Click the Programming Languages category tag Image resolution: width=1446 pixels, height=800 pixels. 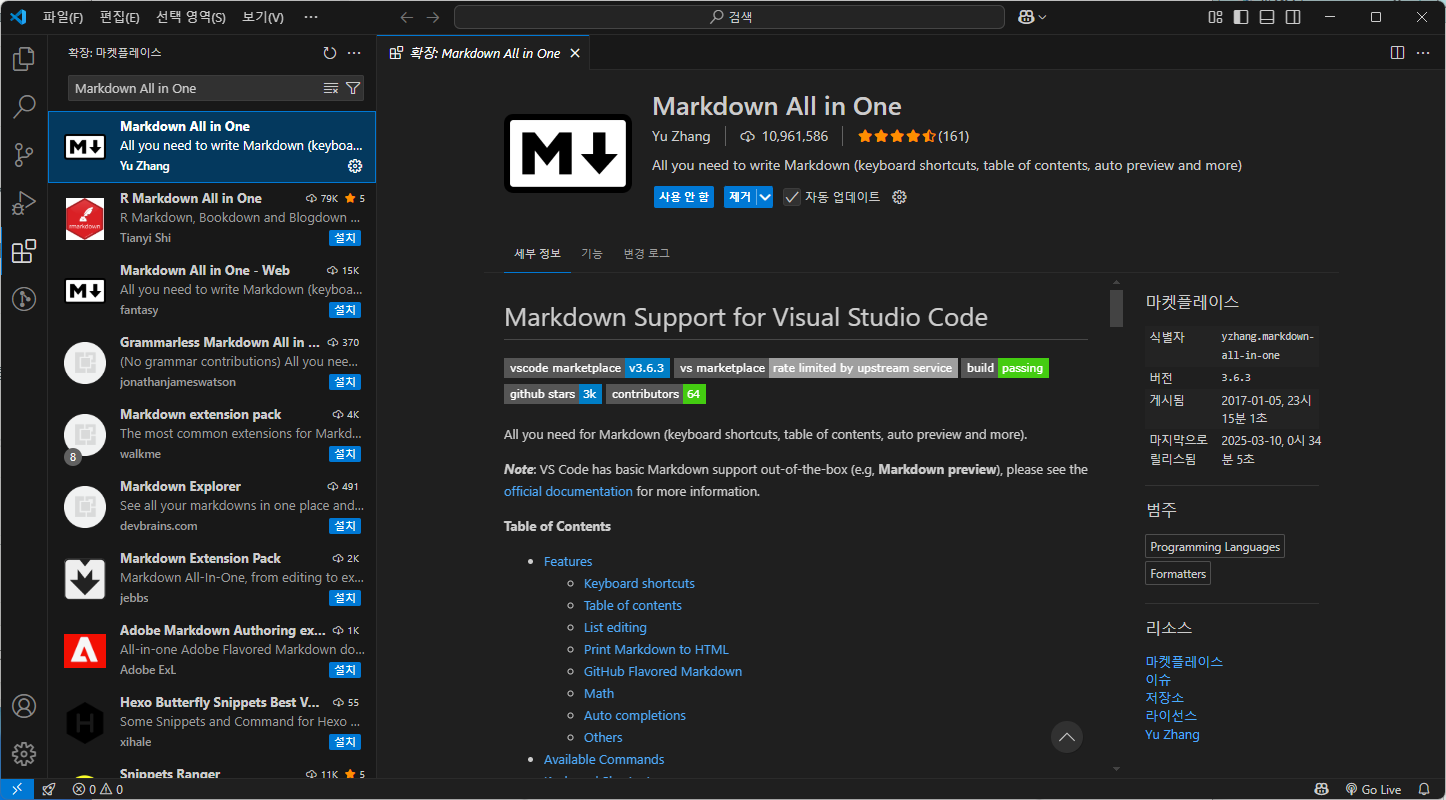(x=1215, y=547)
